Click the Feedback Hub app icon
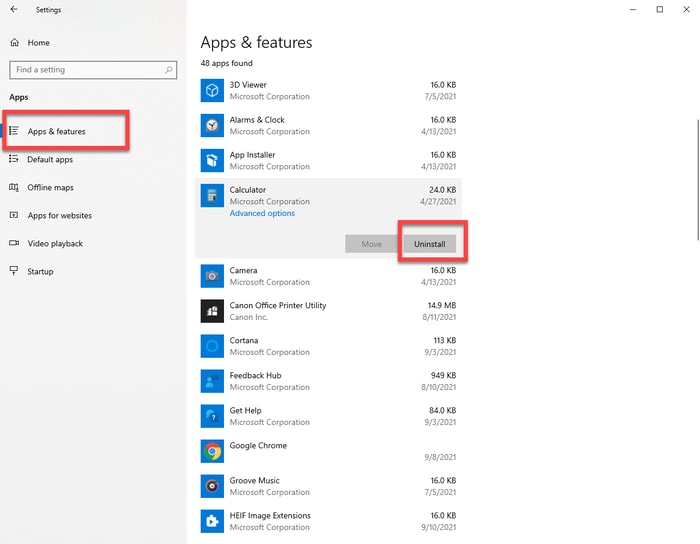Screen dimensions: 700x544 click(212, 381)
